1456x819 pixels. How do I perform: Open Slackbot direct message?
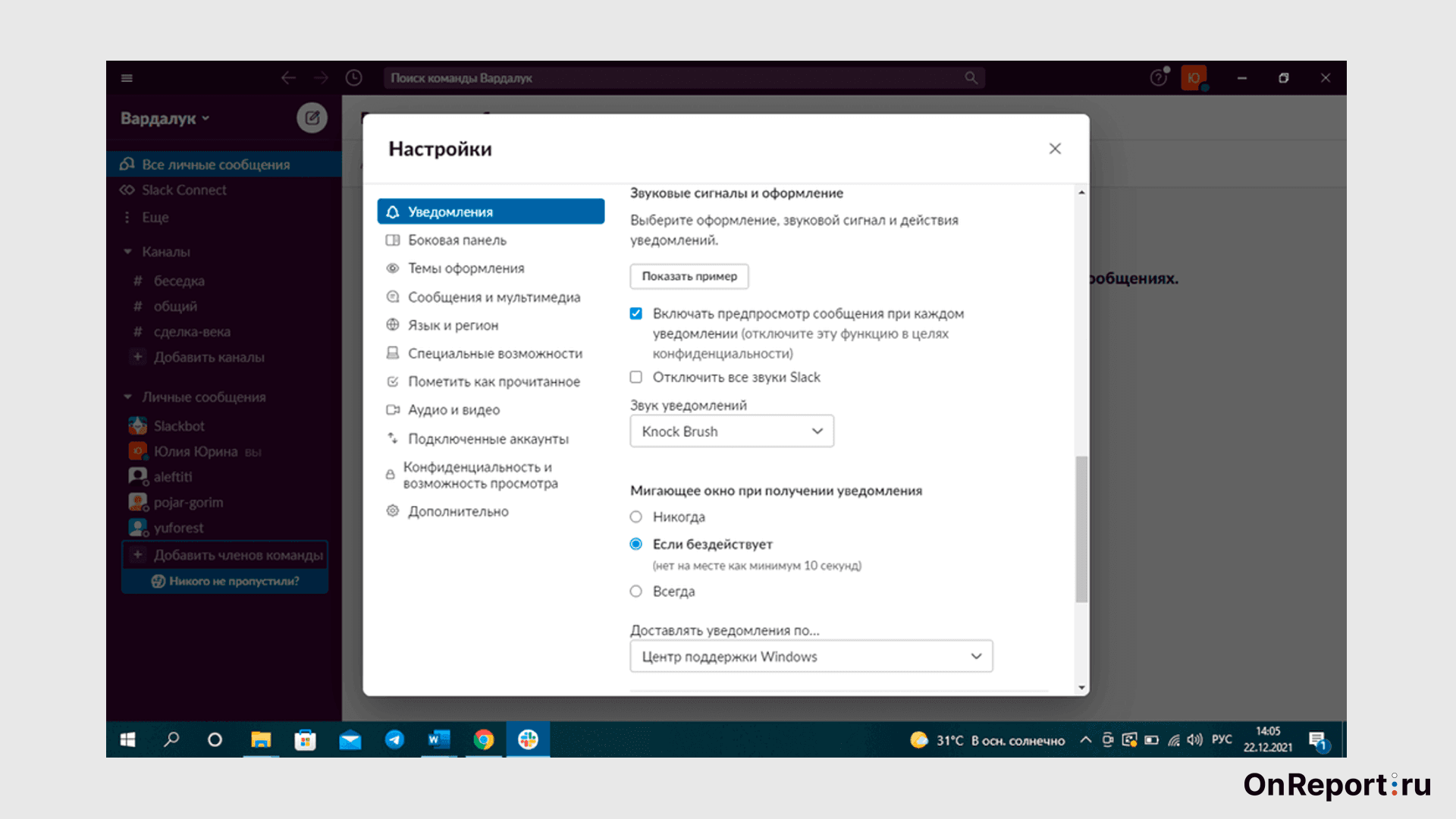[x=179, y=426]
